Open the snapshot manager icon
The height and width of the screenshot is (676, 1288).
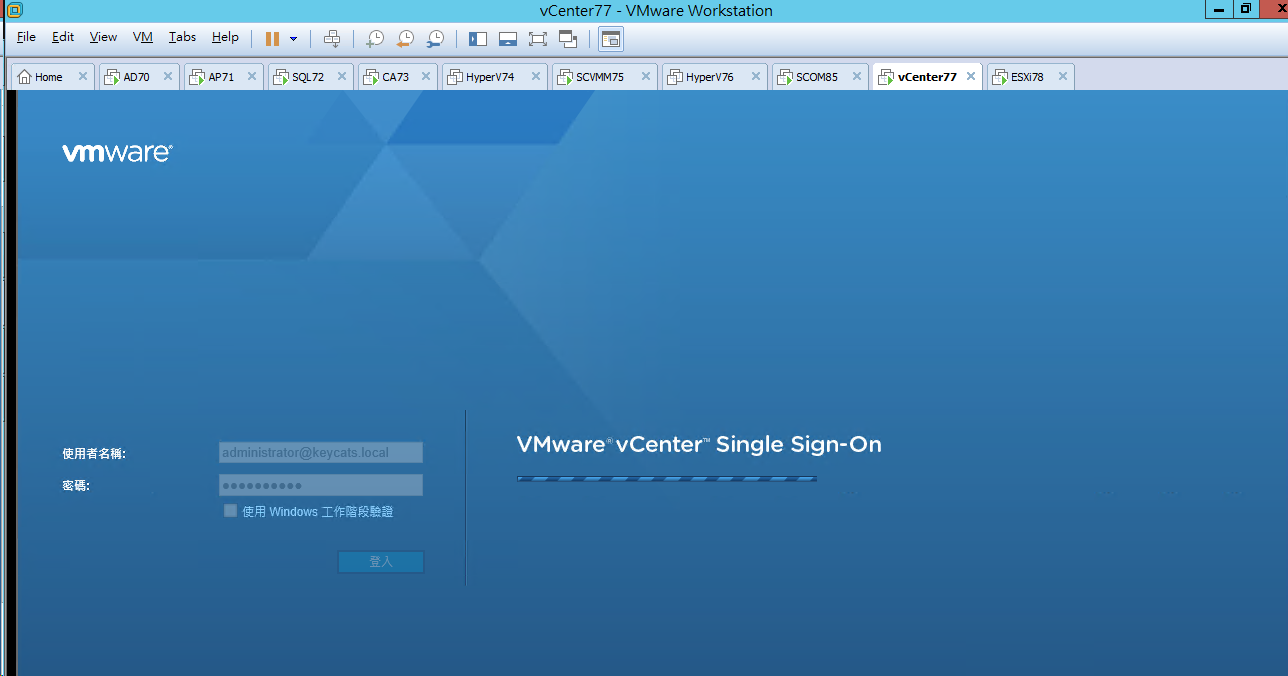click(435, 38)
